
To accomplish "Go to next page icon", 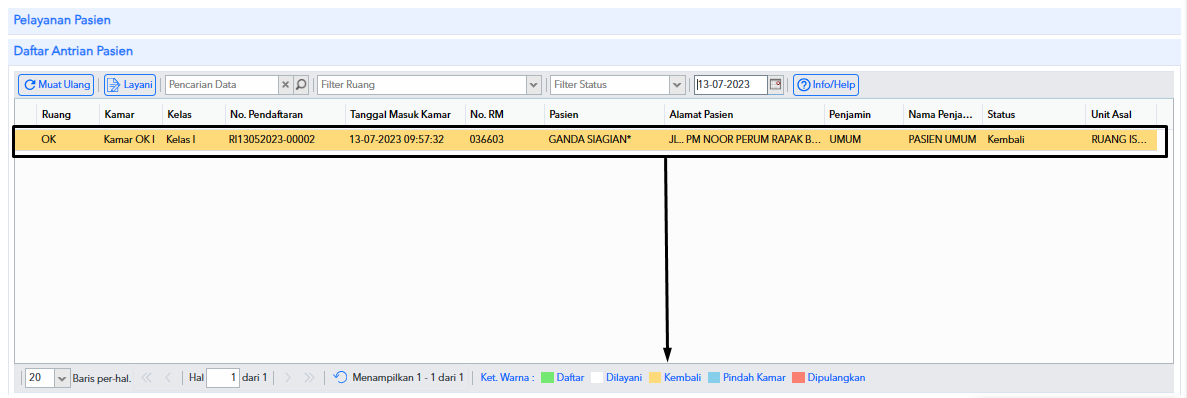I will point(288,377).
